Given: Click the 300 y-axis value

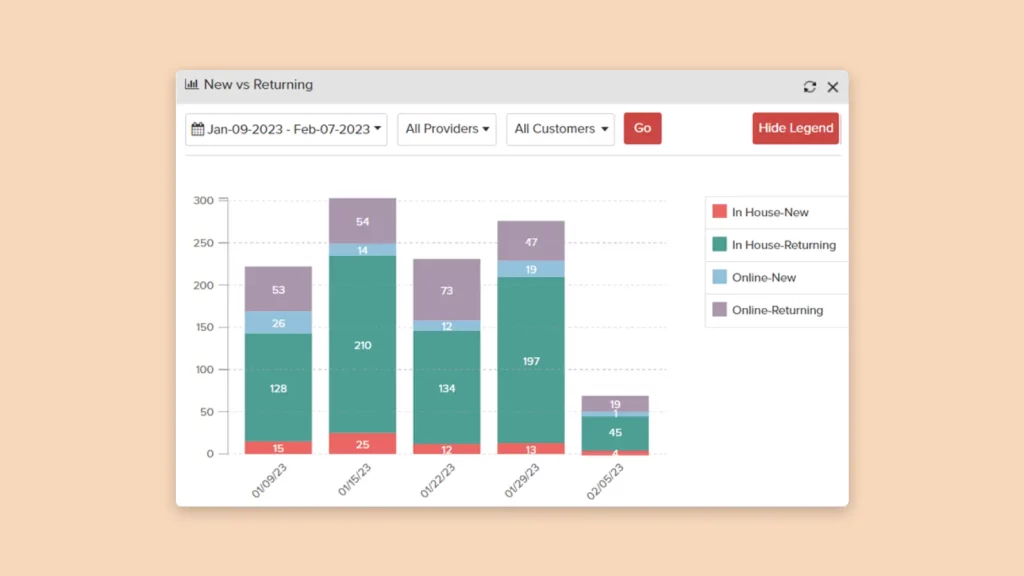Looking at the screenshot, I should click(204, 200).
